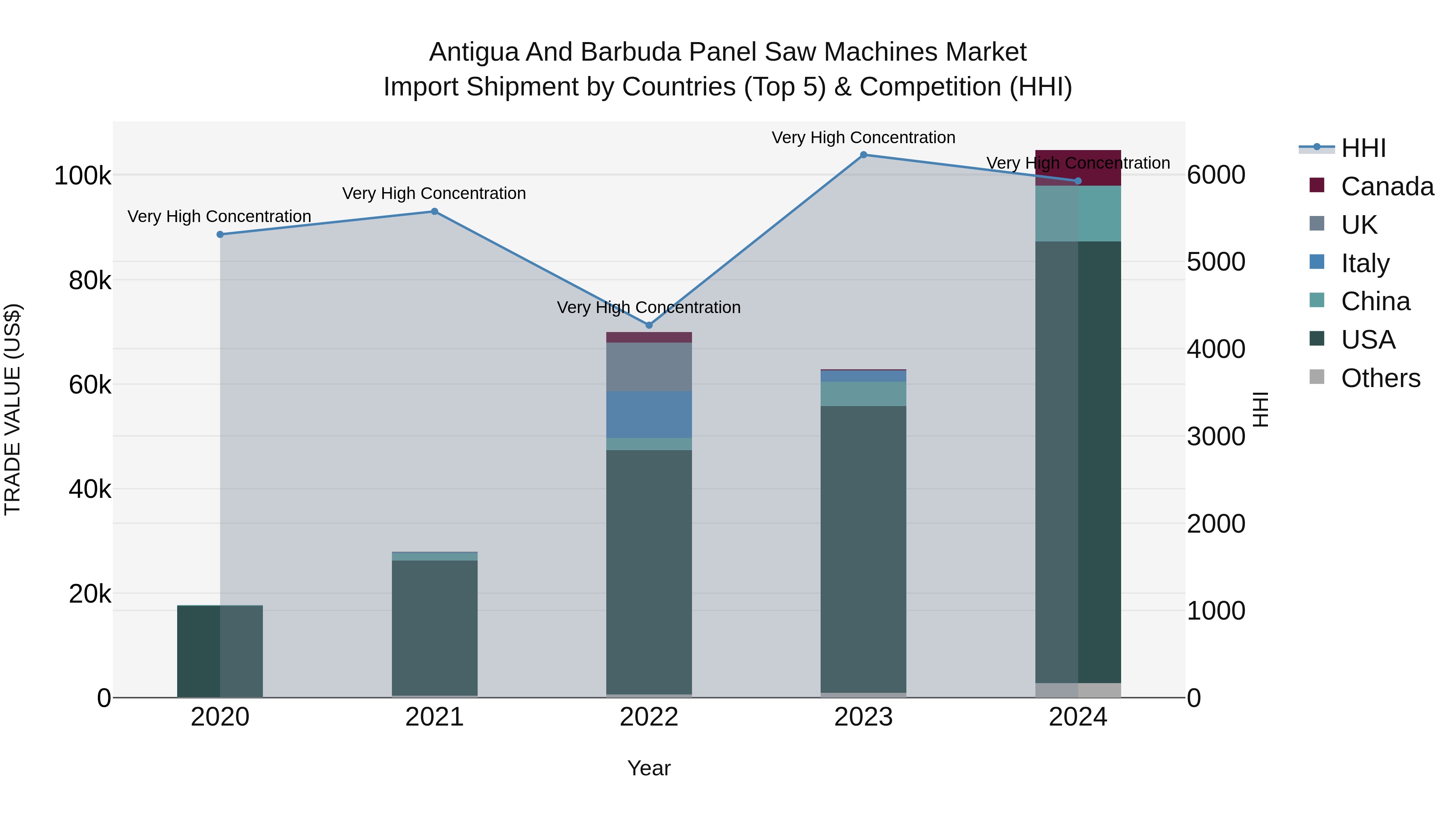Click the 2022 Very High Concentration label
The image size is (1456, 819).
649,307
